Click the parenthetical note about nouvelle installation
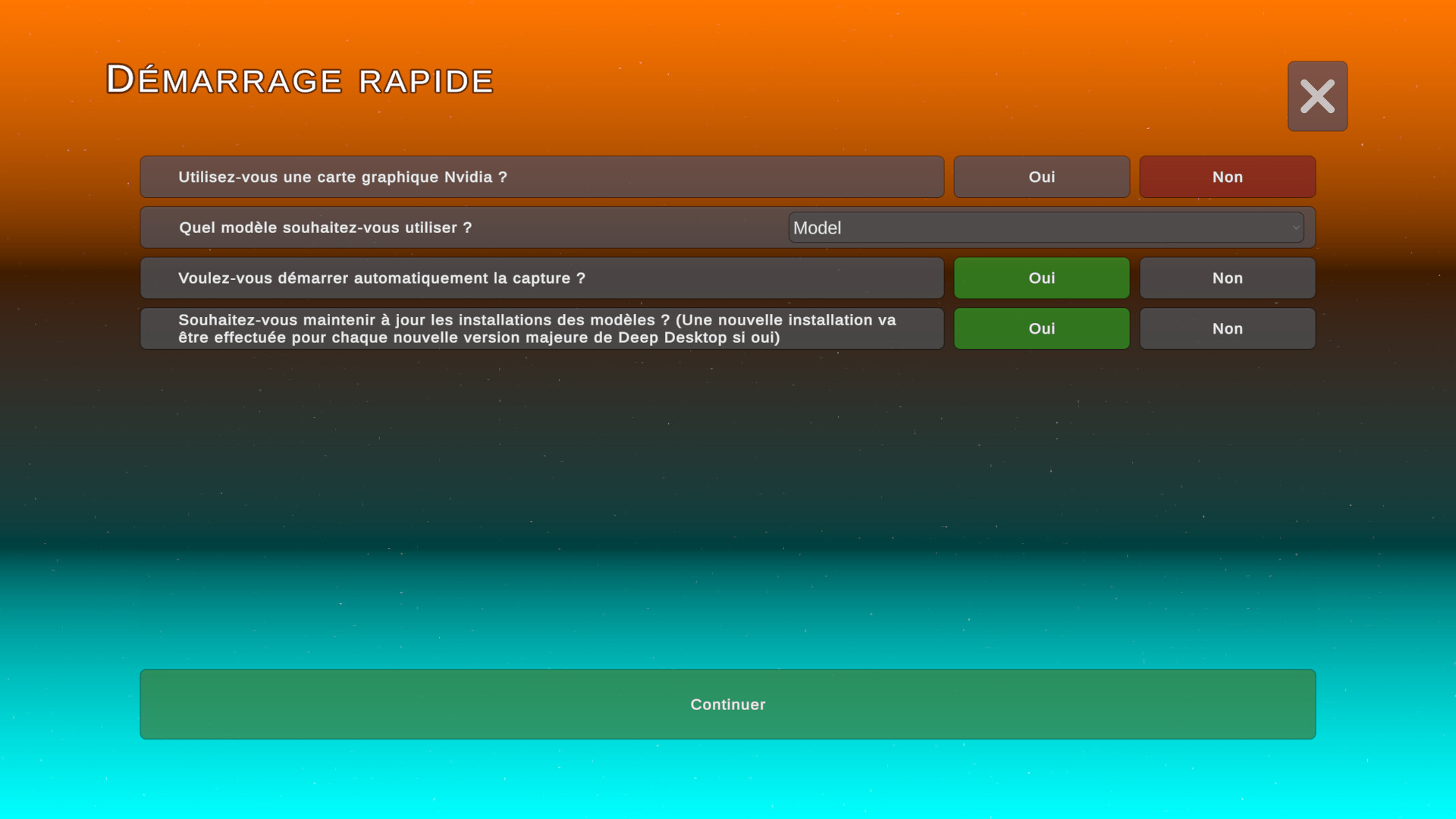This screenshot has width=1456, height=819. [x=785, y=320]
